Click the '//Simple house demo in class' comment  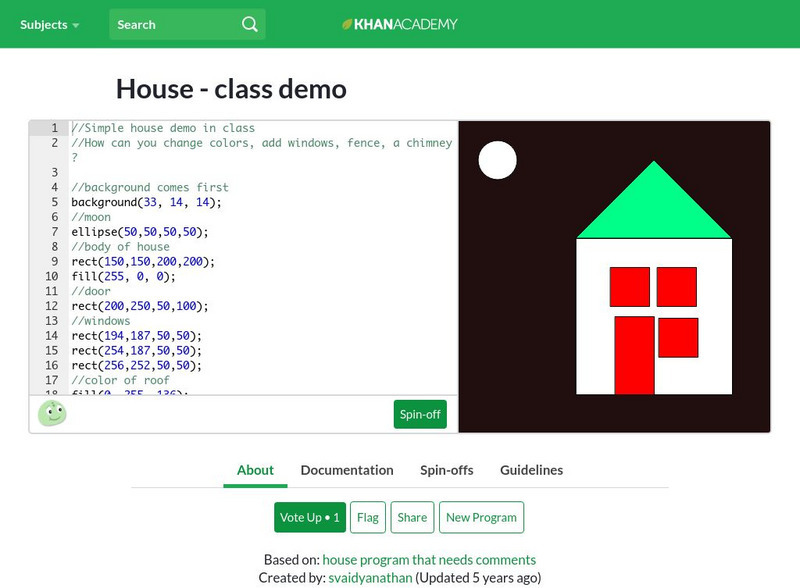tap(163, 128)
